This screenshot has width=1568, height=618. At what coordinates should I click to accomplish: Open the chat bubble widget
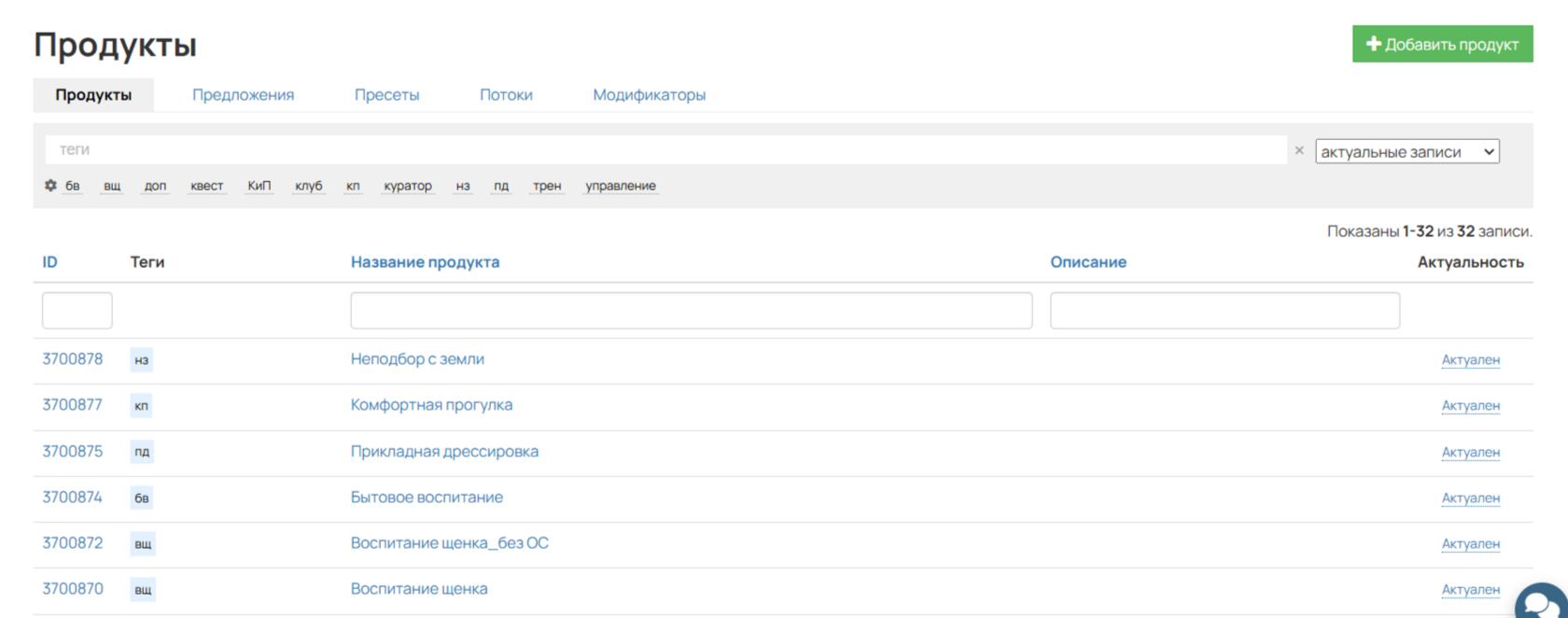click(1543, 602)
